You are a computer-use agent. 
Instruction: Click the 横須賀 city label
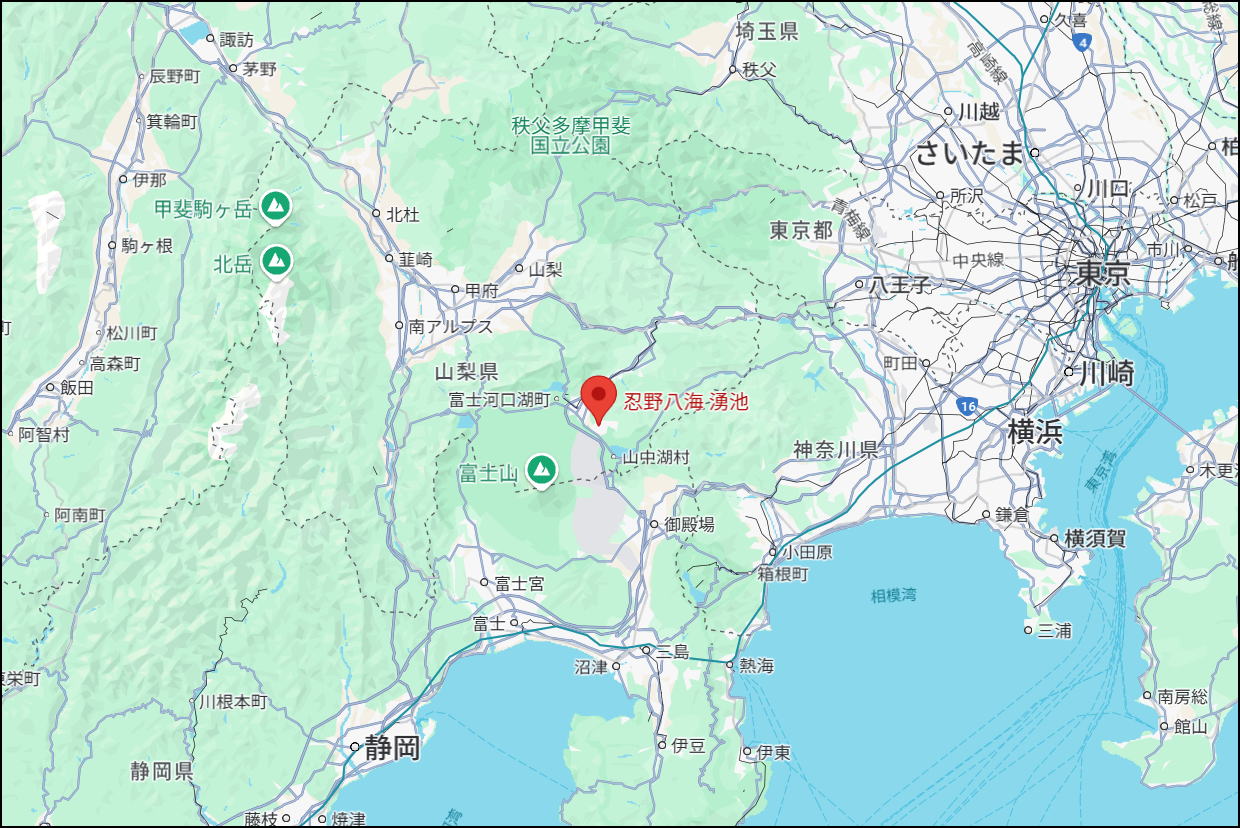tap(1095, 538)
